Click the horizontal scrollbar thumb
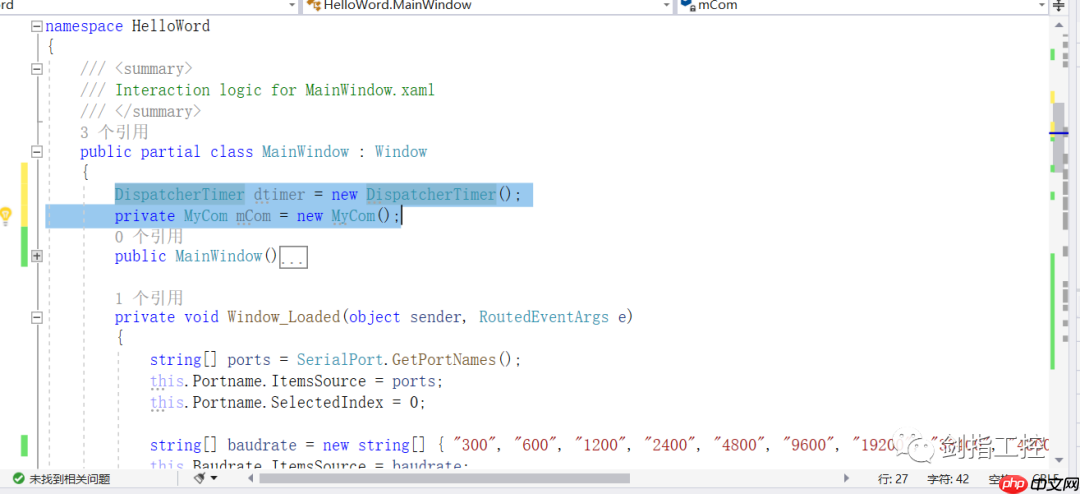This screenshot has height=494, width=1080. pyautogui.click(x=444, y=478)
